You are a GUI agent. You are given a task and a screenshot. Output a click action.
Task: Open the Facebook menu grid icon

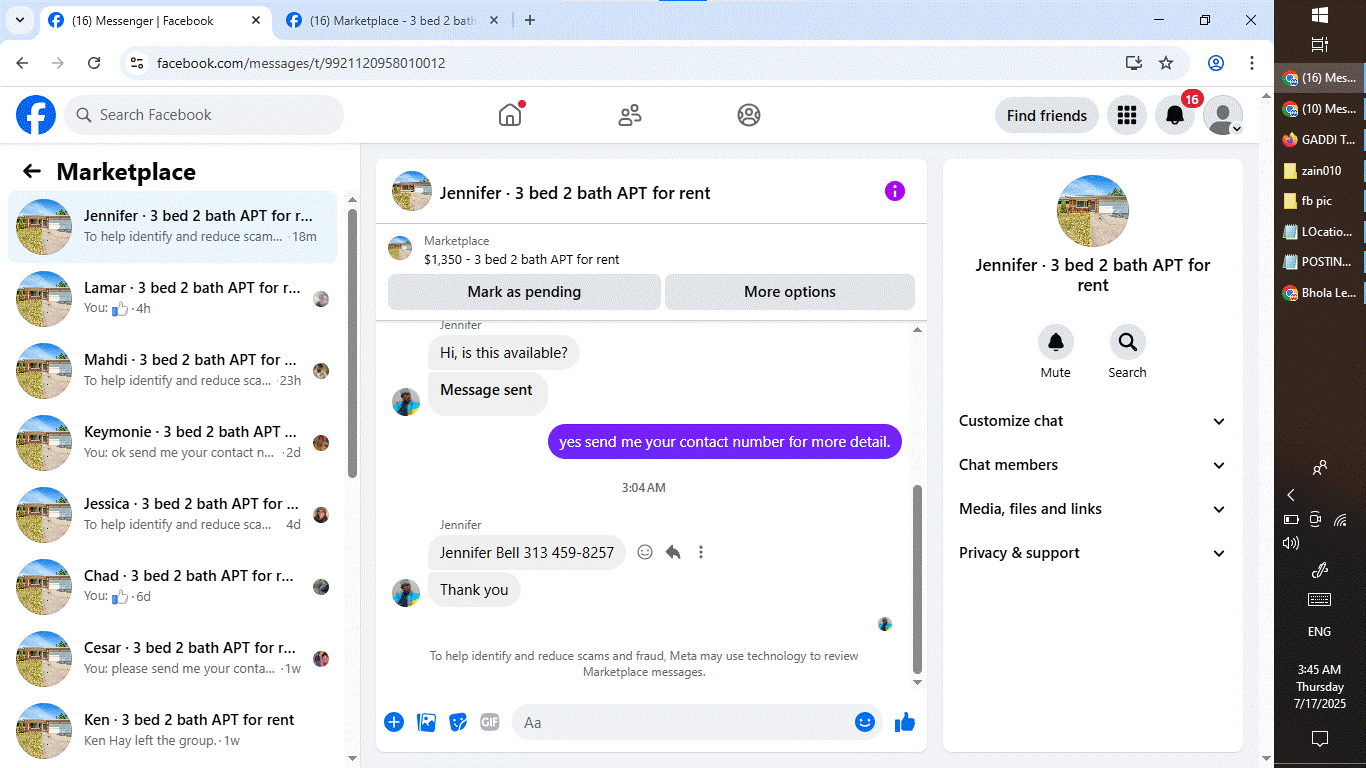point(1127,115)
